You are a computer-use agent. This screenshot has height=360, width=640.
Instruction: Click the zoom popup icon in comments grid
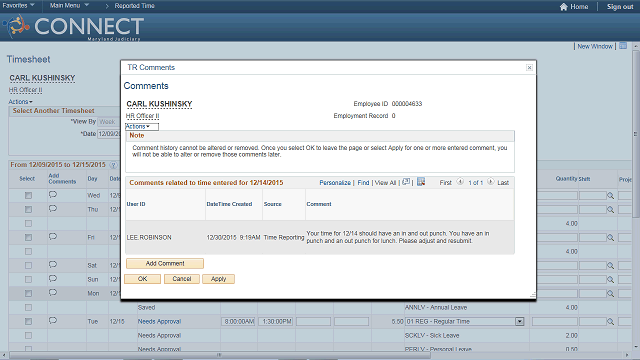pos(406,182)
